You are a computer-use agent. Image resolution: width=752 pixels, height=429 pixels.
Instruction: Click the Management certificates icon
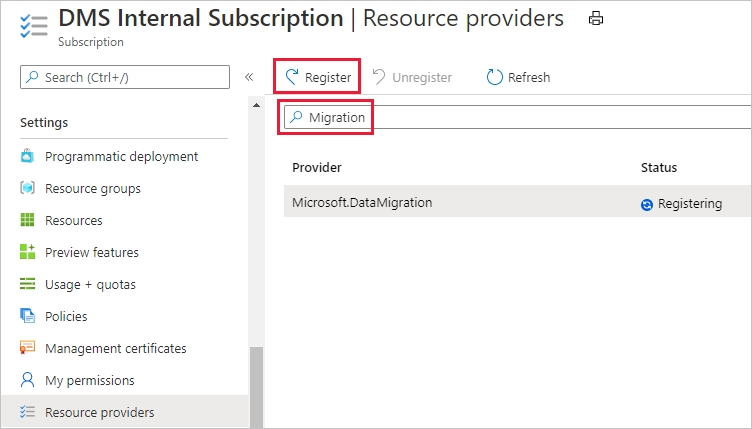pyautogui.click(x=28, y=348)
